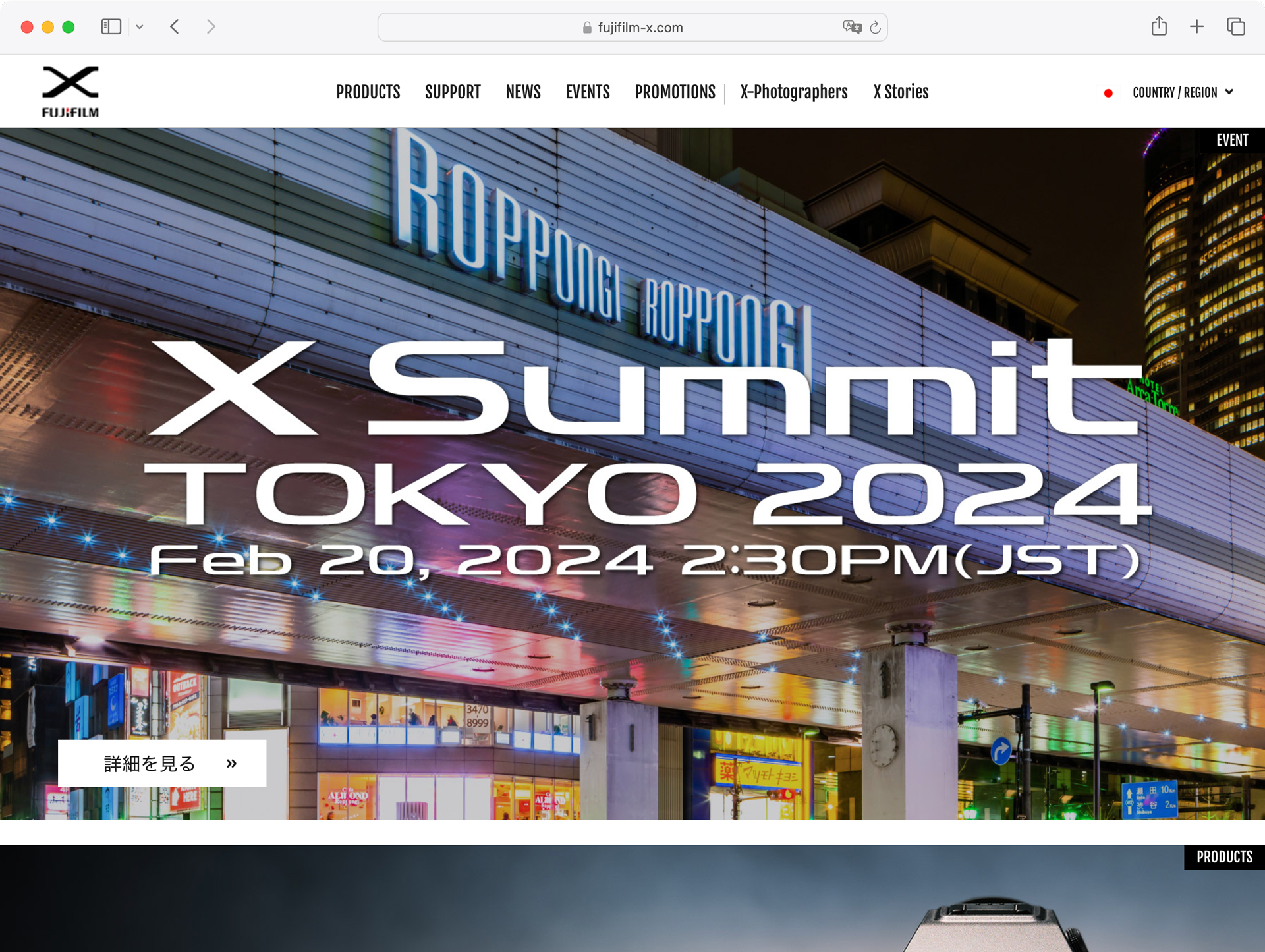Open the PROMOTIONS nav item
Image resolution: width=1265 pixels, height=952 pixels.
(675, 92)
